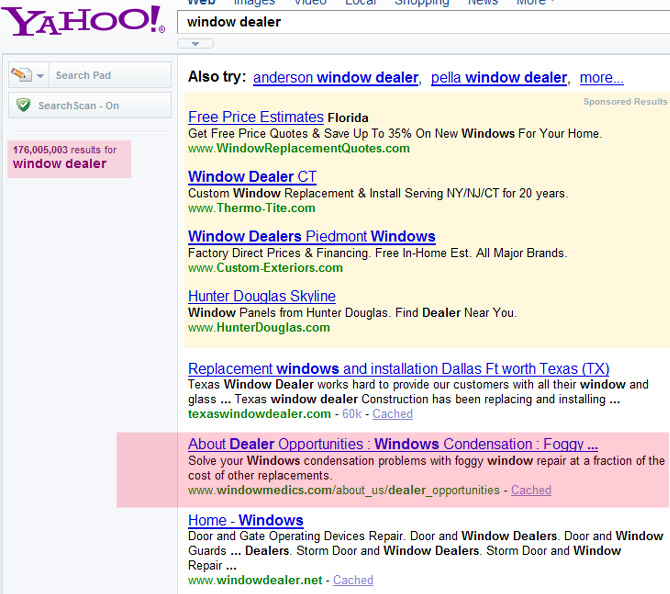The image size is (670, 594).
Task: View the Cached copy of the windowmedics.com result
Action: pos(530,490)
